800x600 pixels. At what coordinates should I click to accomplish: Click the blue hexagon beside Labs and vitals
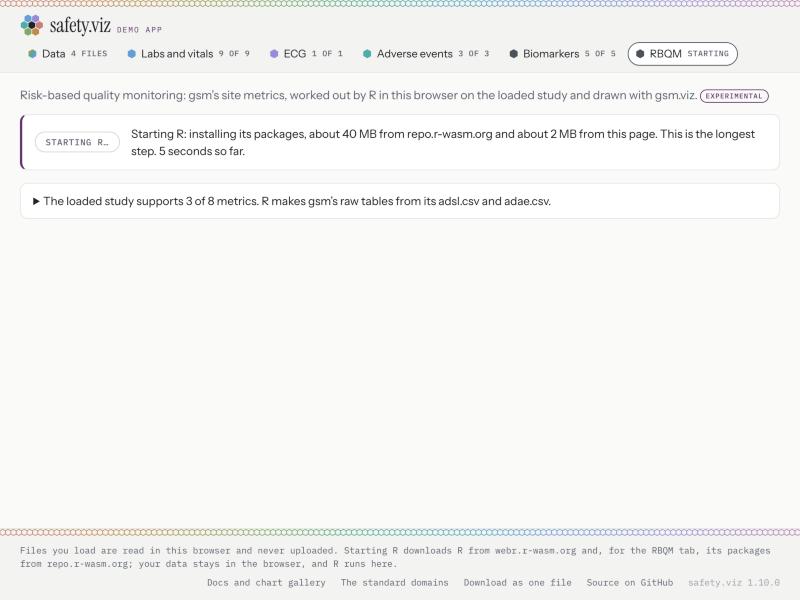(x=132, y=54)
